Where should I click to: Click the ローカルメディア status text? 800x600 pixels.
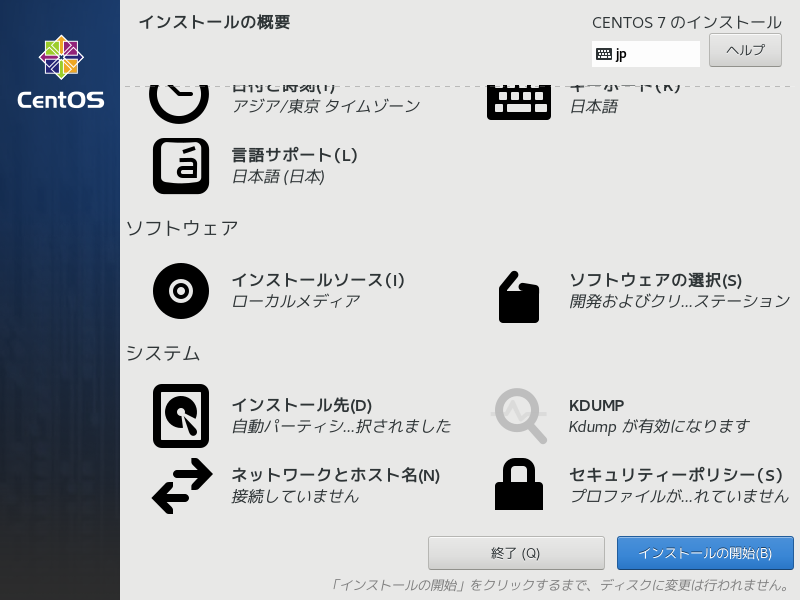(296, 301)
